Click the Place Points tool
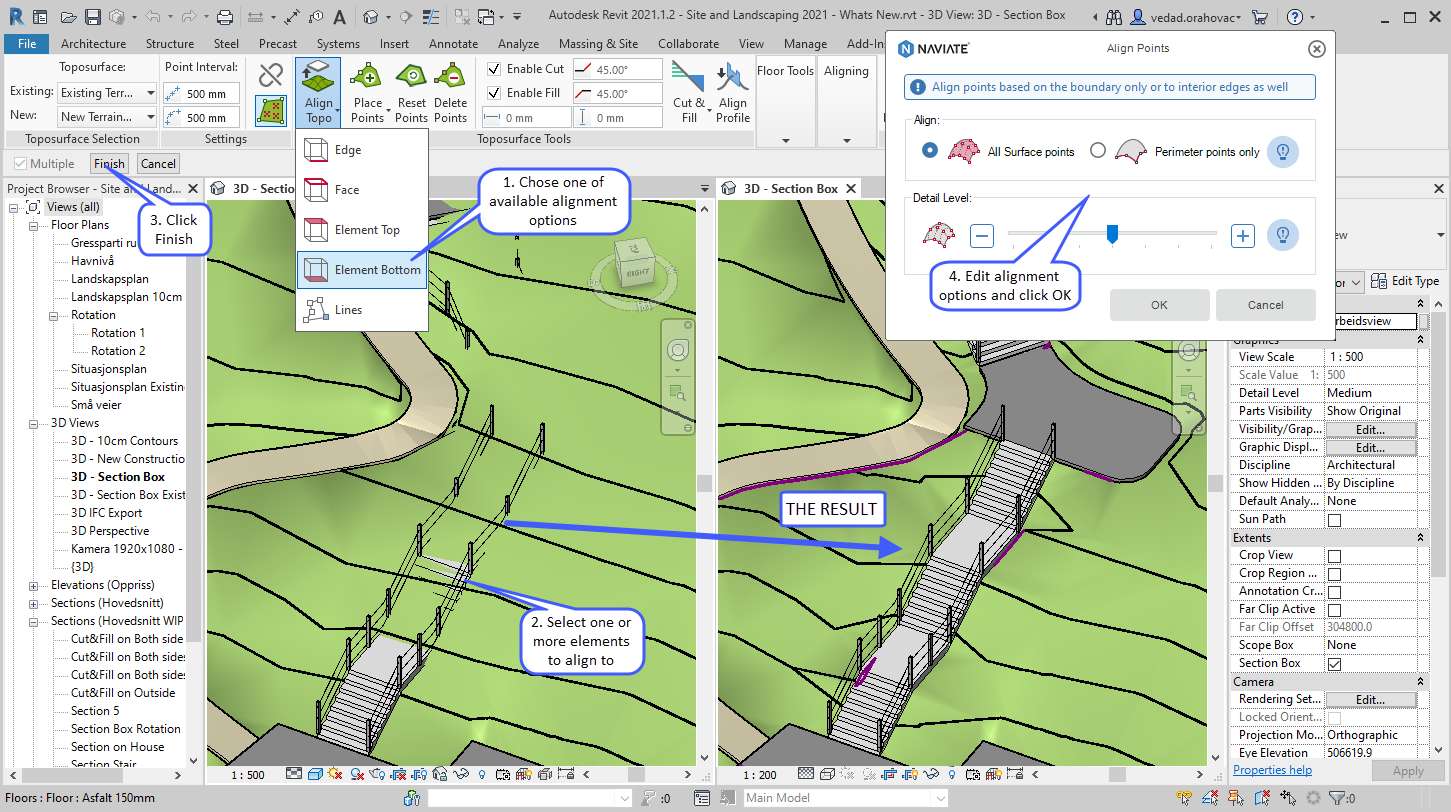 [x=368, y=93]
